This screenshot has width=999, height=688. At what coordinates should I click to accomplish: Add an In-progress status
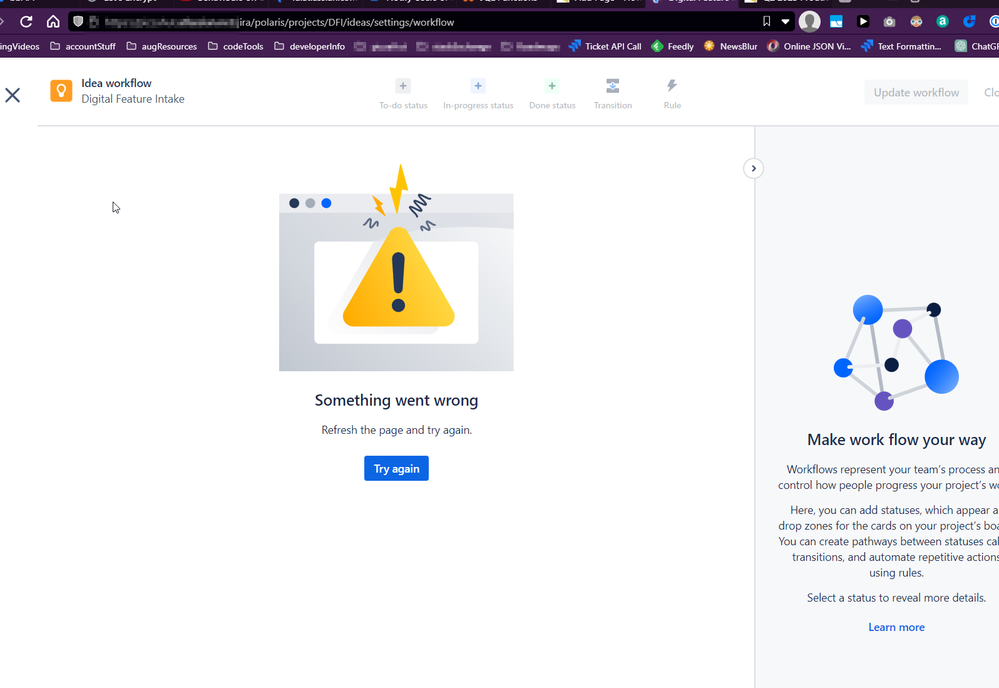click(x=478, y=94)
